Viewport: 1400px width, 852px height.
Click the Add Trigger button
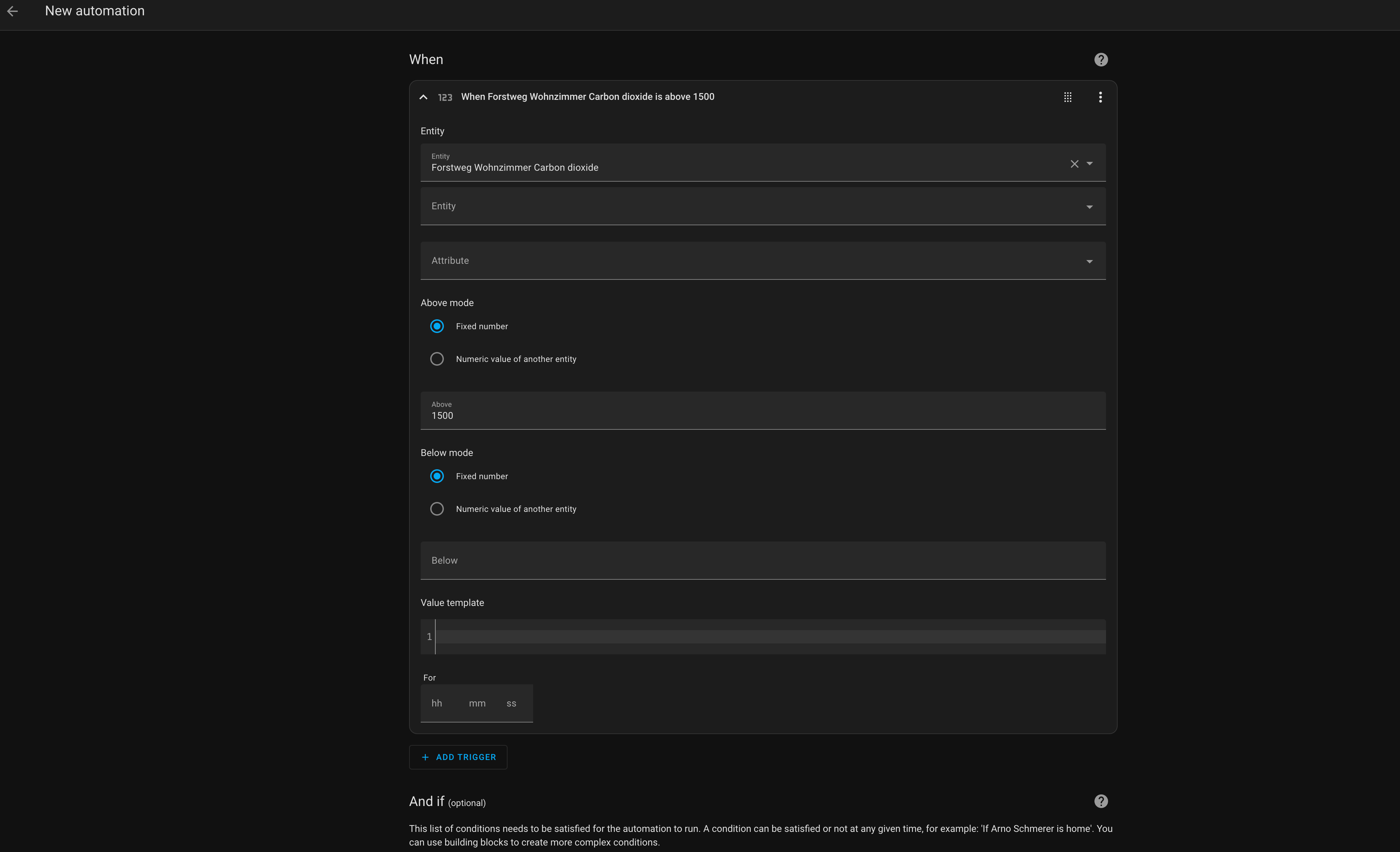(458, 757)
